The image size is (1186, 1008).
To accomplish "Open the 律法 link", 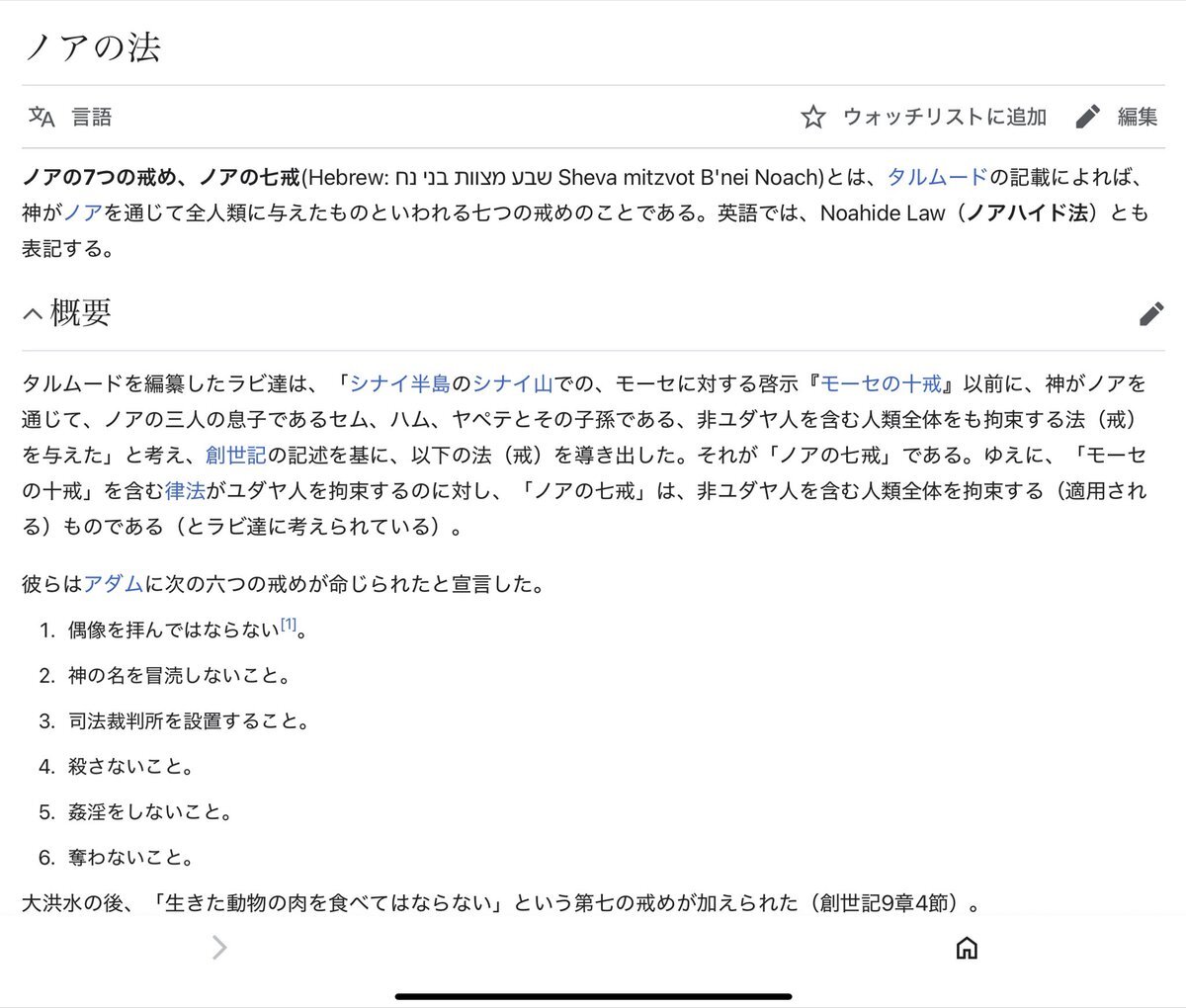I will [185, 490].
